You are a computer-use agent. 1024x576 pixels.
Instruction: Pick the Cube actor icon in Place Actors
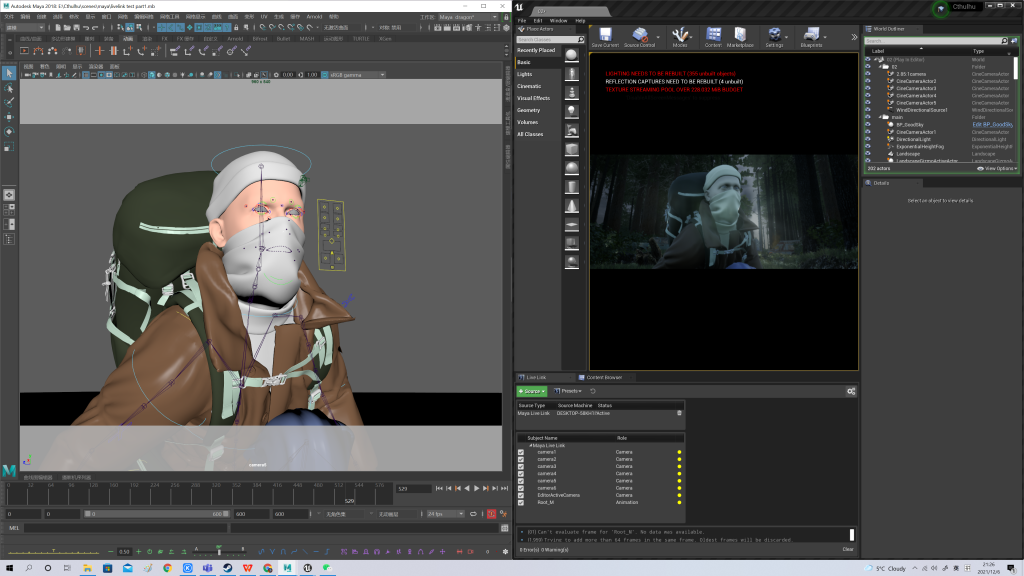click(x=571, y=149)
